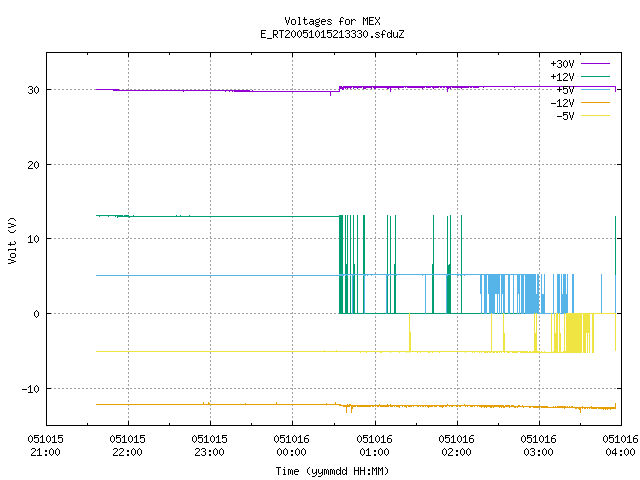
Task: Click the orange -12V legend line sample
Action: coord(595,102)
